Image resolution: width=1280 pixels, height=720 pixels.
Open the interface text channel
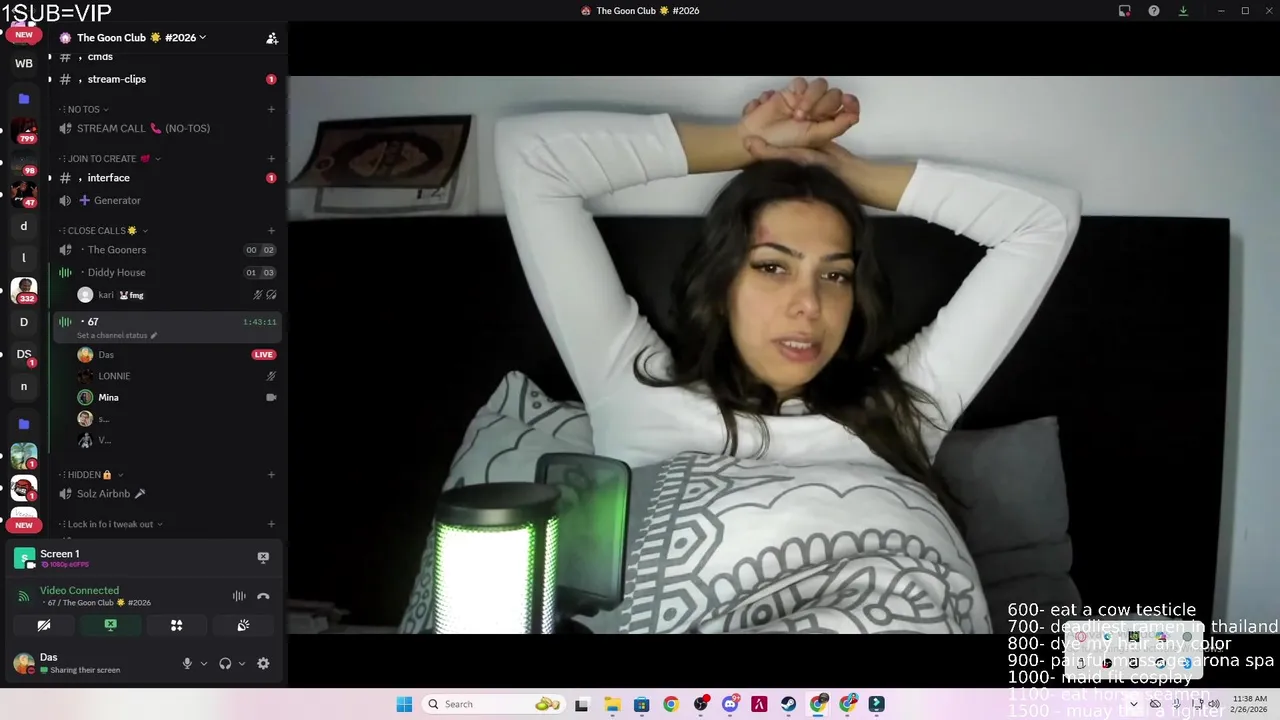coord(108,178)
